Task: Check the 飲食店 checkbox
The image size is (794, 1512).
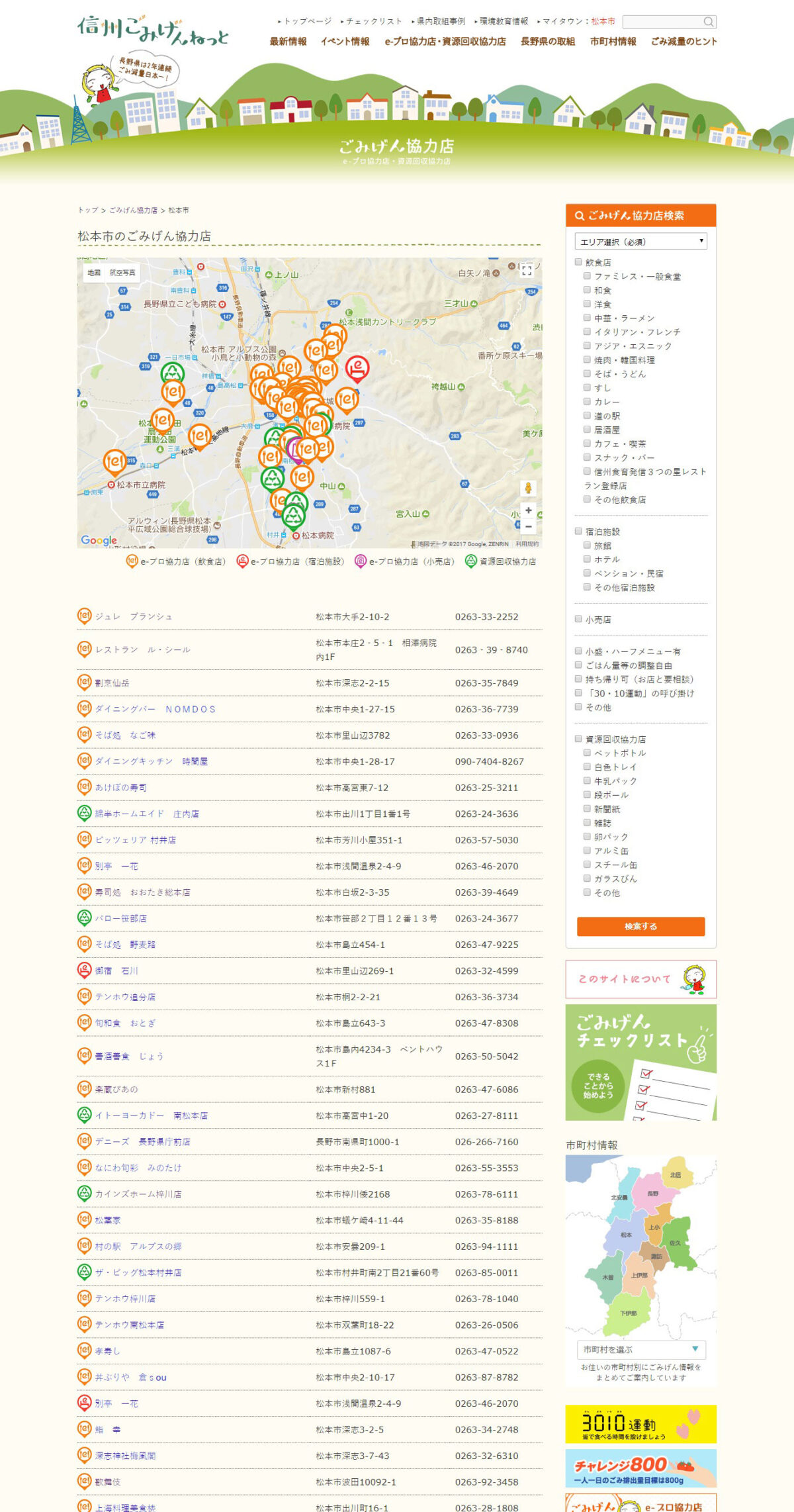Action: (578, 262)
